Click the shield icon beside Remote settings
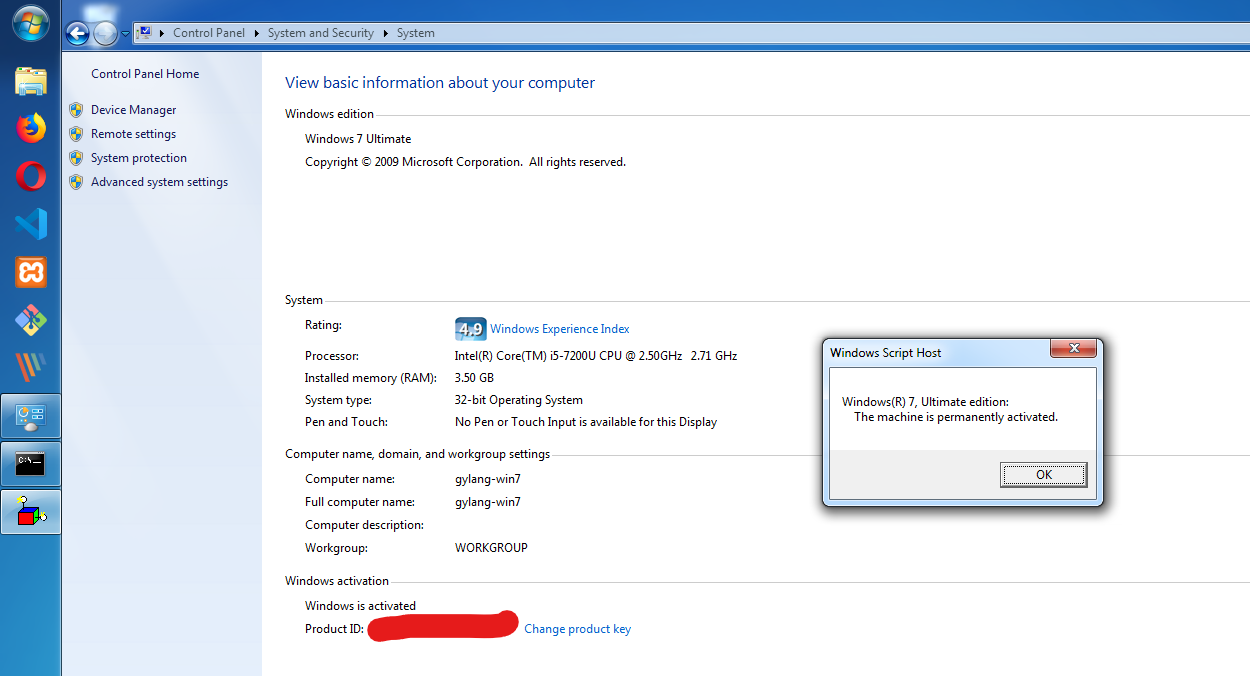The image size is (1250, 676). point(76,134)
